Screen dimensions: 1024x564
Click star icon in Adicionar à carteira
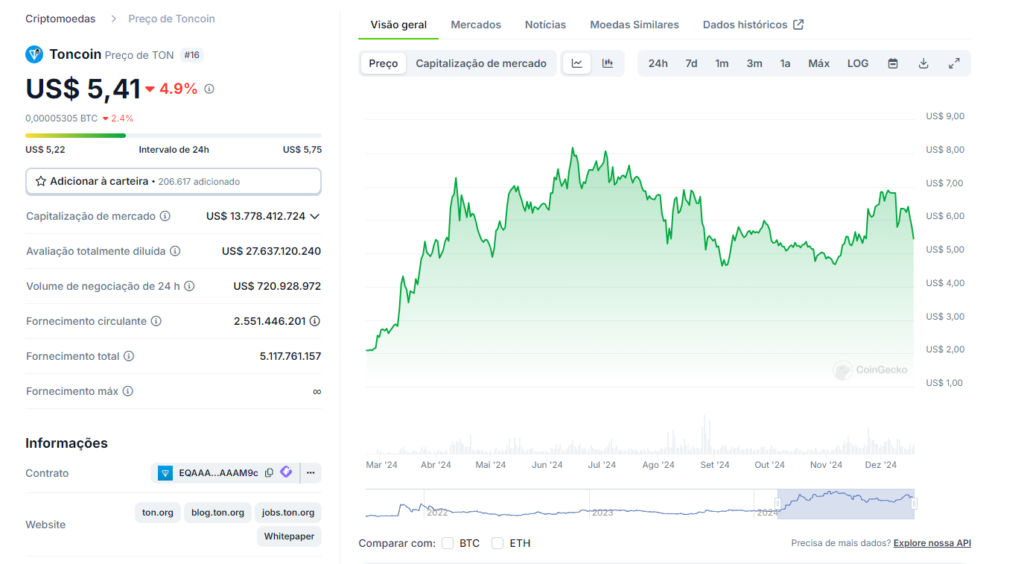tap(40, 181)
